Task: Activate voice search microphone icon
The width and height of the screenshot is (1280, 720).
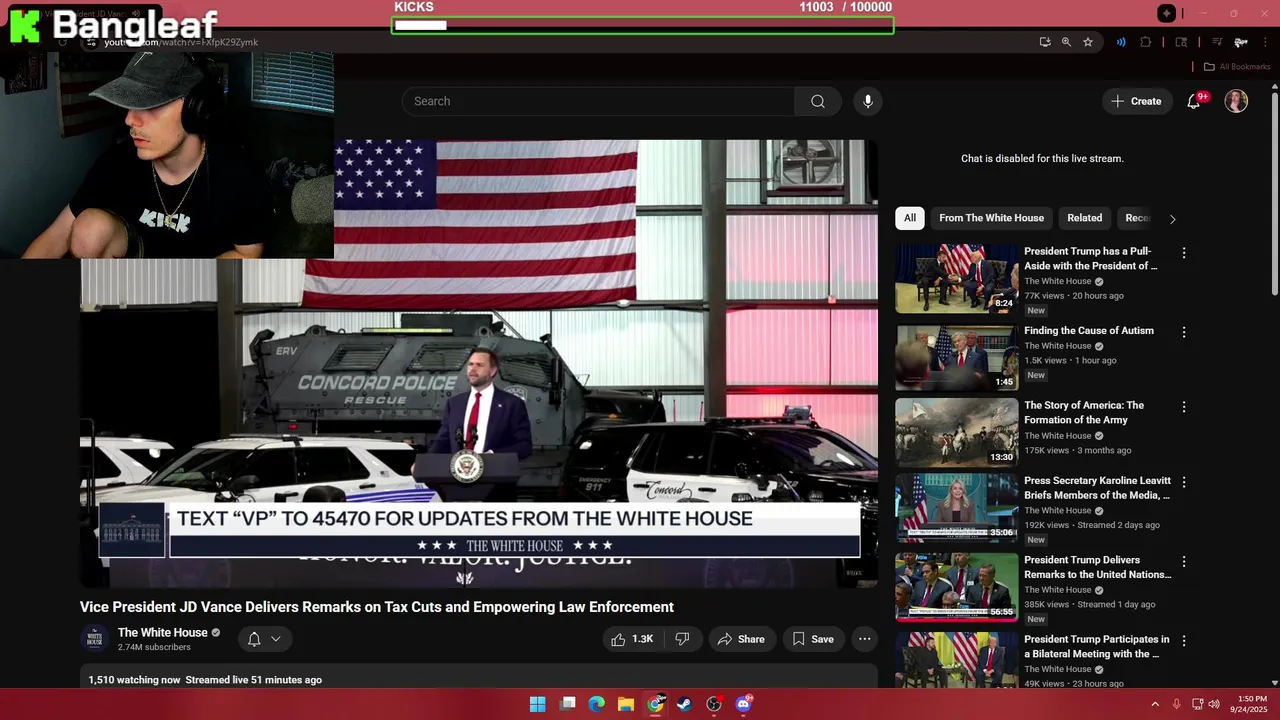Action: (x=868, y=101)
